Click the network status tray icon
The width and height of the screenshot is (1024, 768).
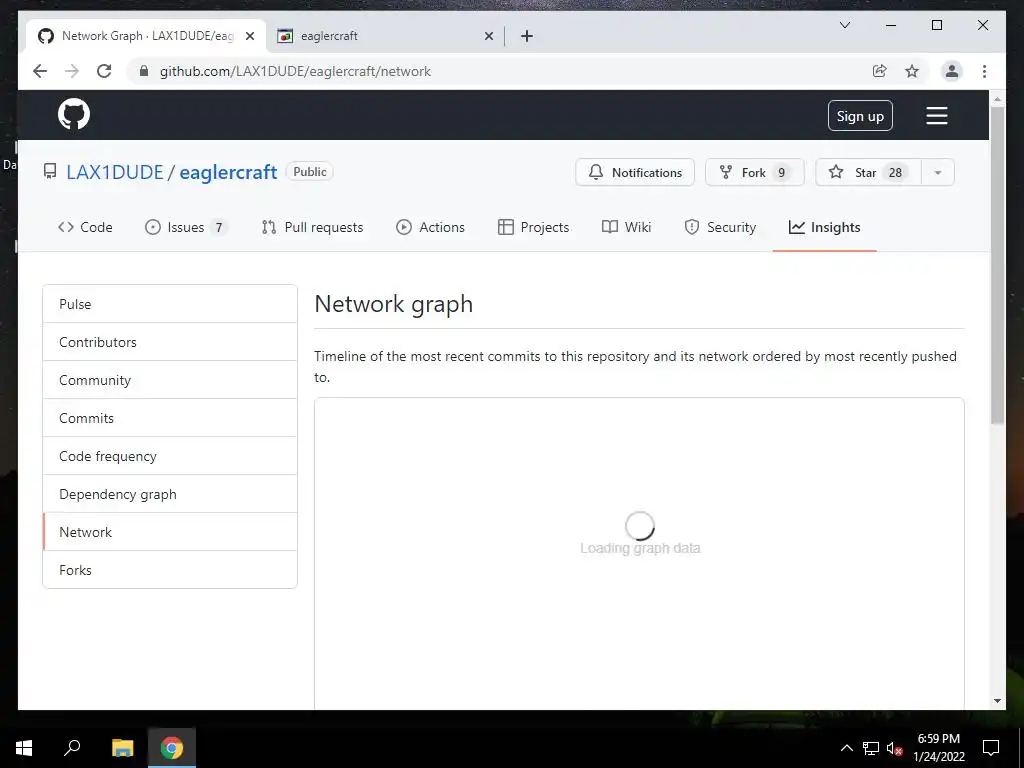(x=871, y=748)
